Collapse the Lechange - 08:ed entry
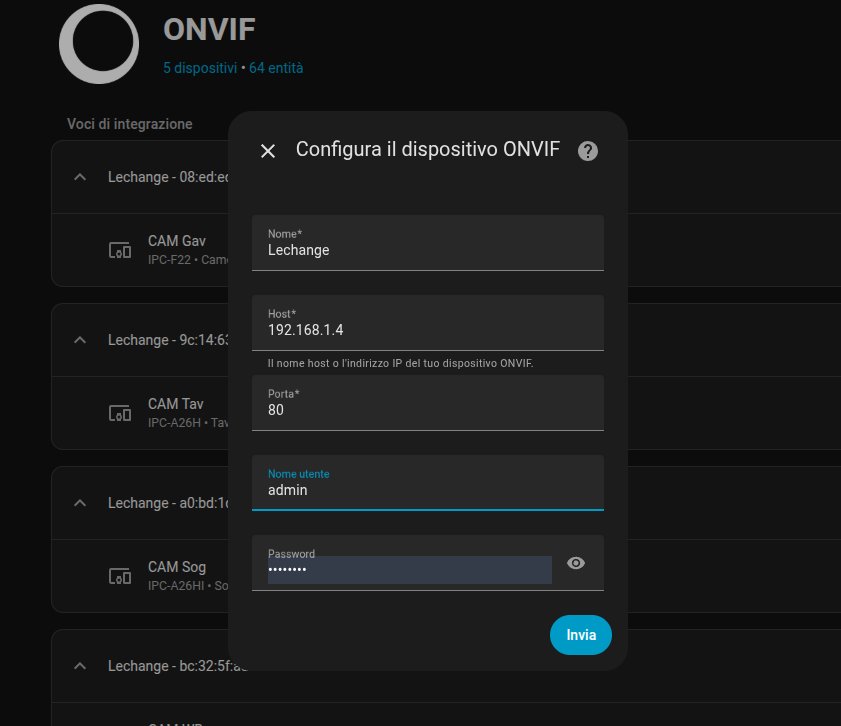The image size is (841, 726). coord(80,177)
